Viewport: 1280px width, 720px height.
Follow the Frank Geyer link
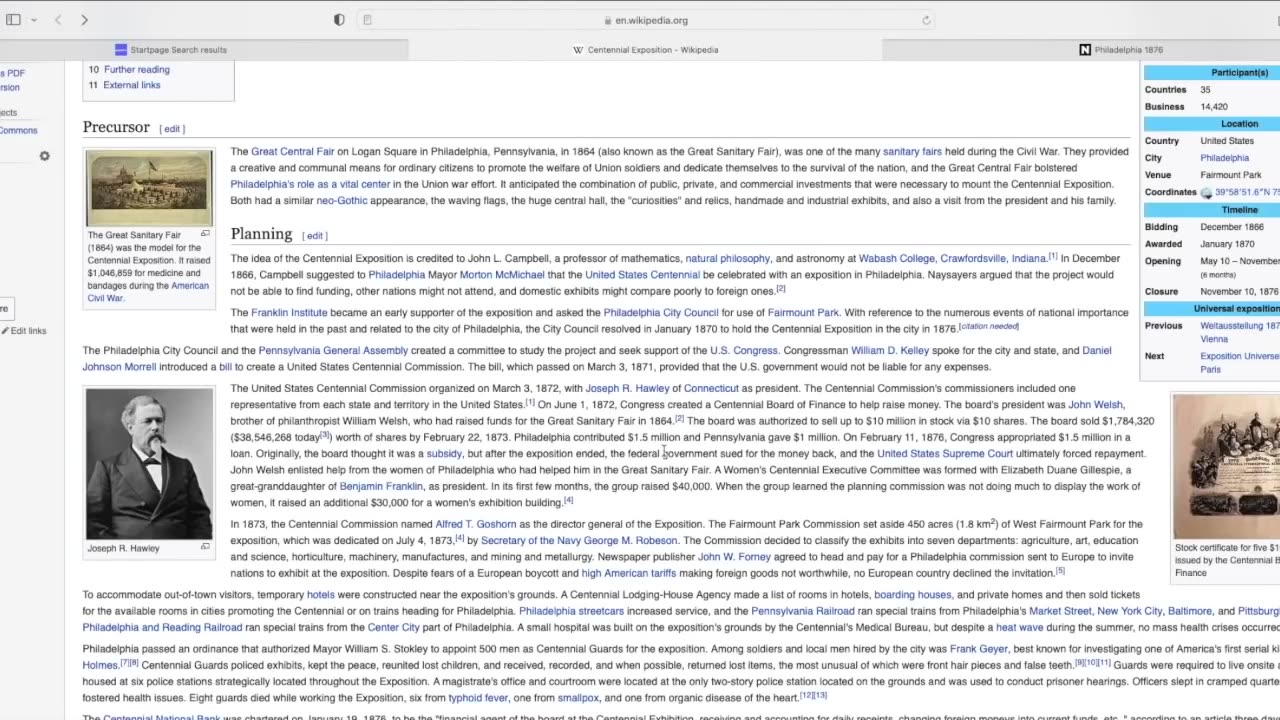coord(979,650)
